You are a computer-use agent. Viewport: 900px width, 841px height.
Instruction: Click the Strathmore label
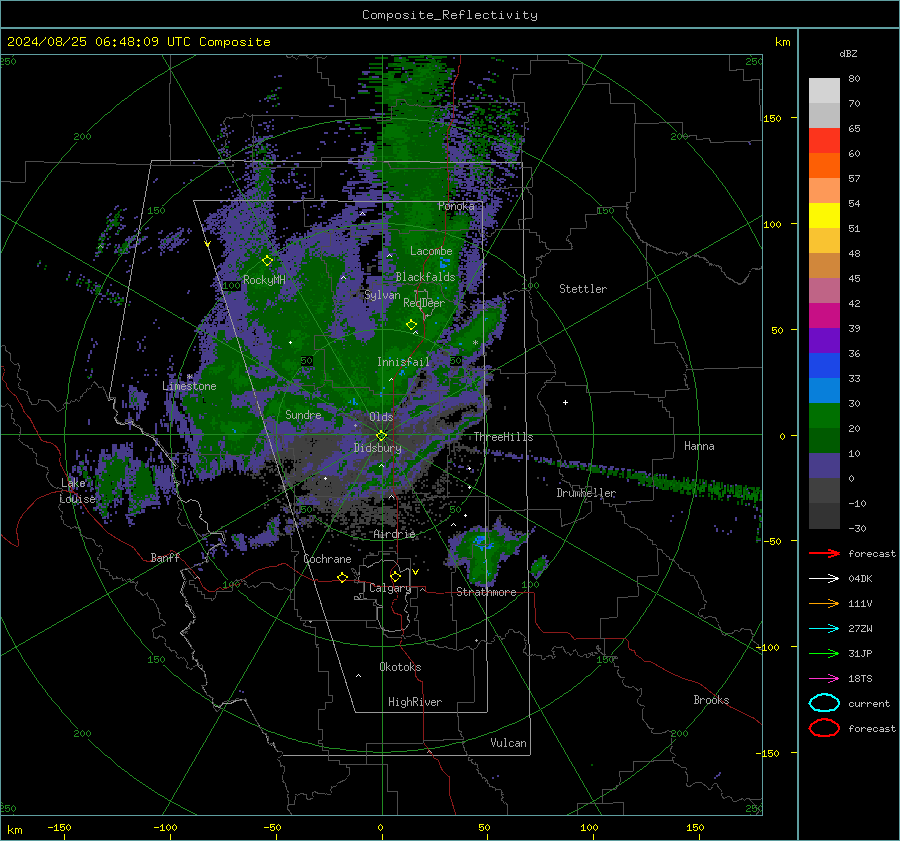pos(486,592)
